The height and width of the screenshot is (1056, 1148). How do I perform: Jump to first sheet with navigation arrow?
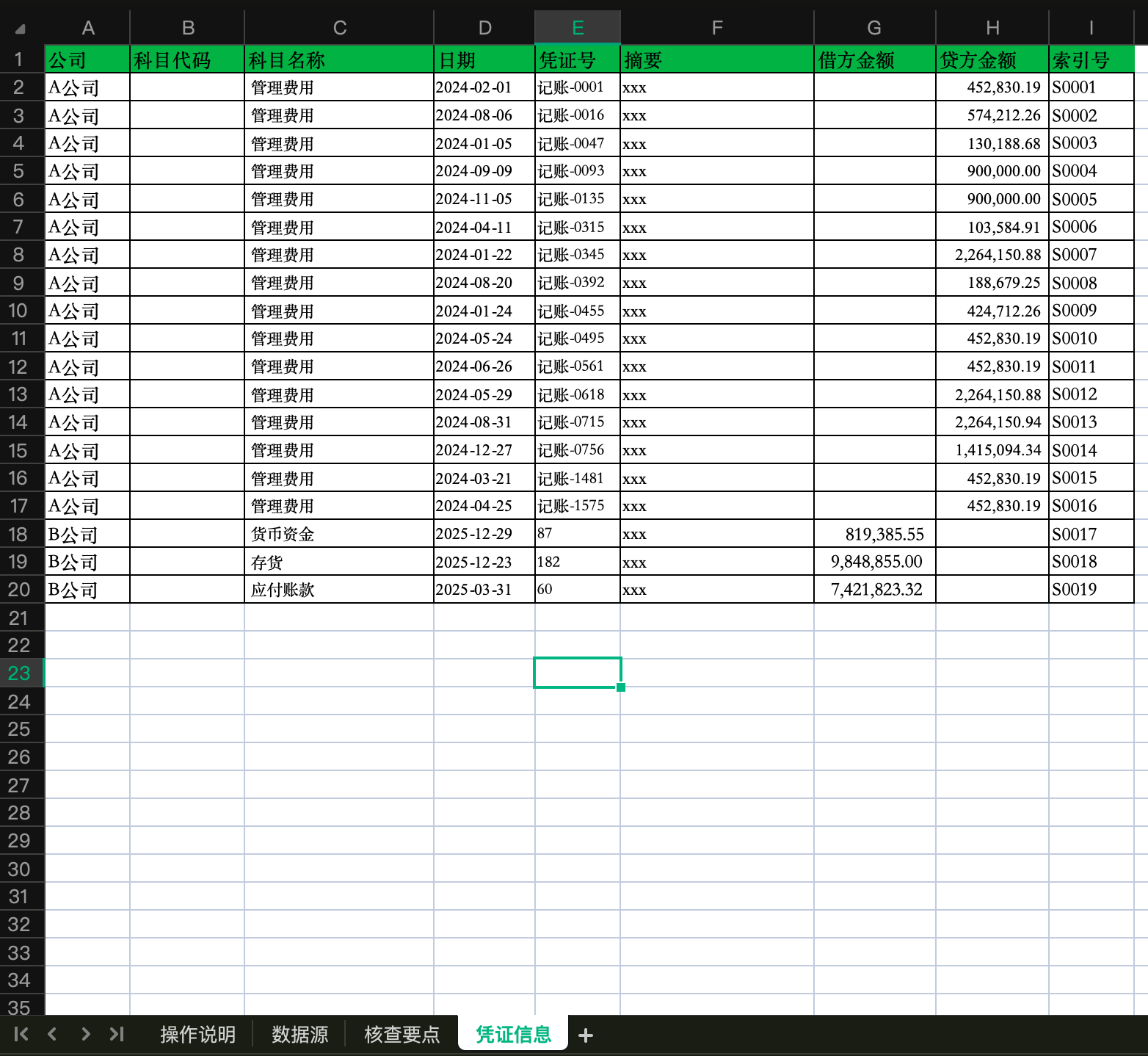[21, 1034]
